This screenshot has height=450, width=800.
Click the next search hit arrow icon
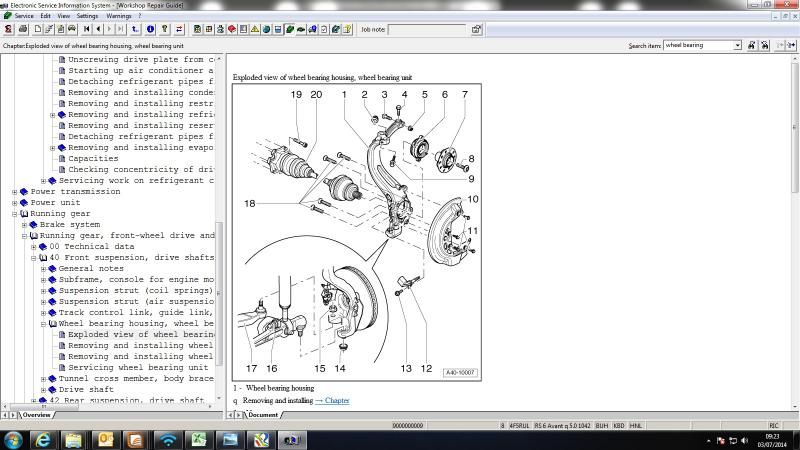tap(791, 45)
